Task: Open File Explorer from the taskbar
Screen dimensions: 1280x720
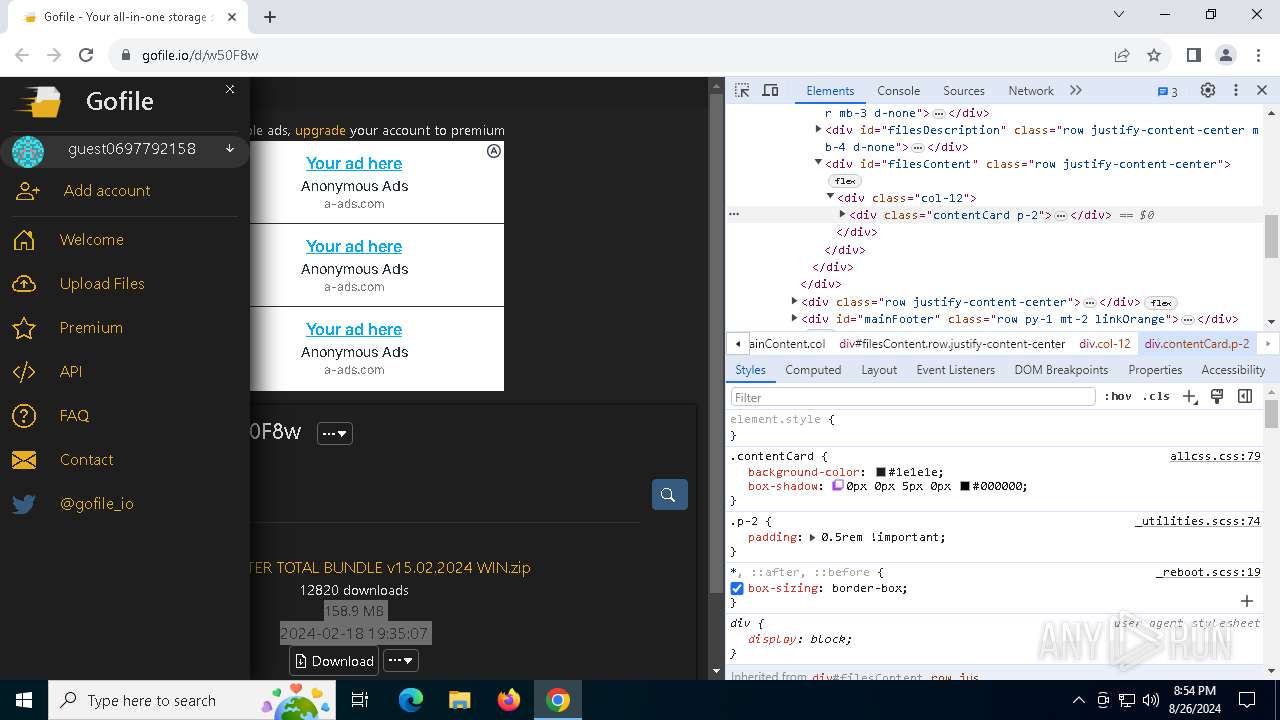Action: pos(459,700)
